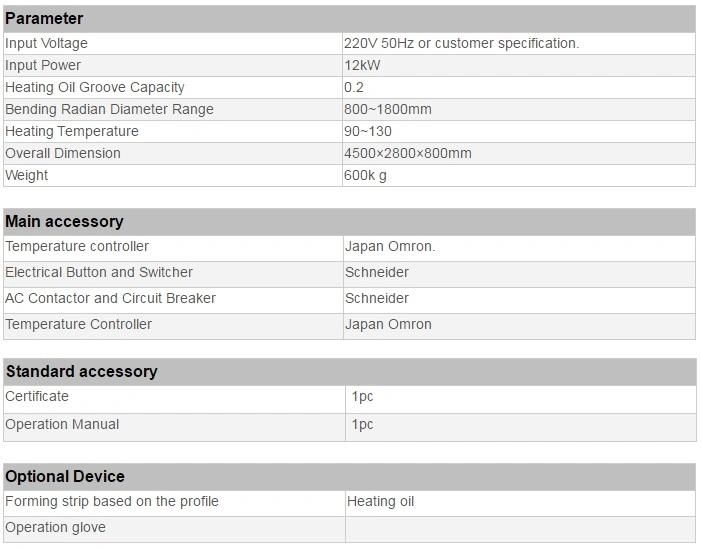This screenshot has width=701, height=548.
Task: Click the 220V 50Hz value cell
Action: [519, 43]
